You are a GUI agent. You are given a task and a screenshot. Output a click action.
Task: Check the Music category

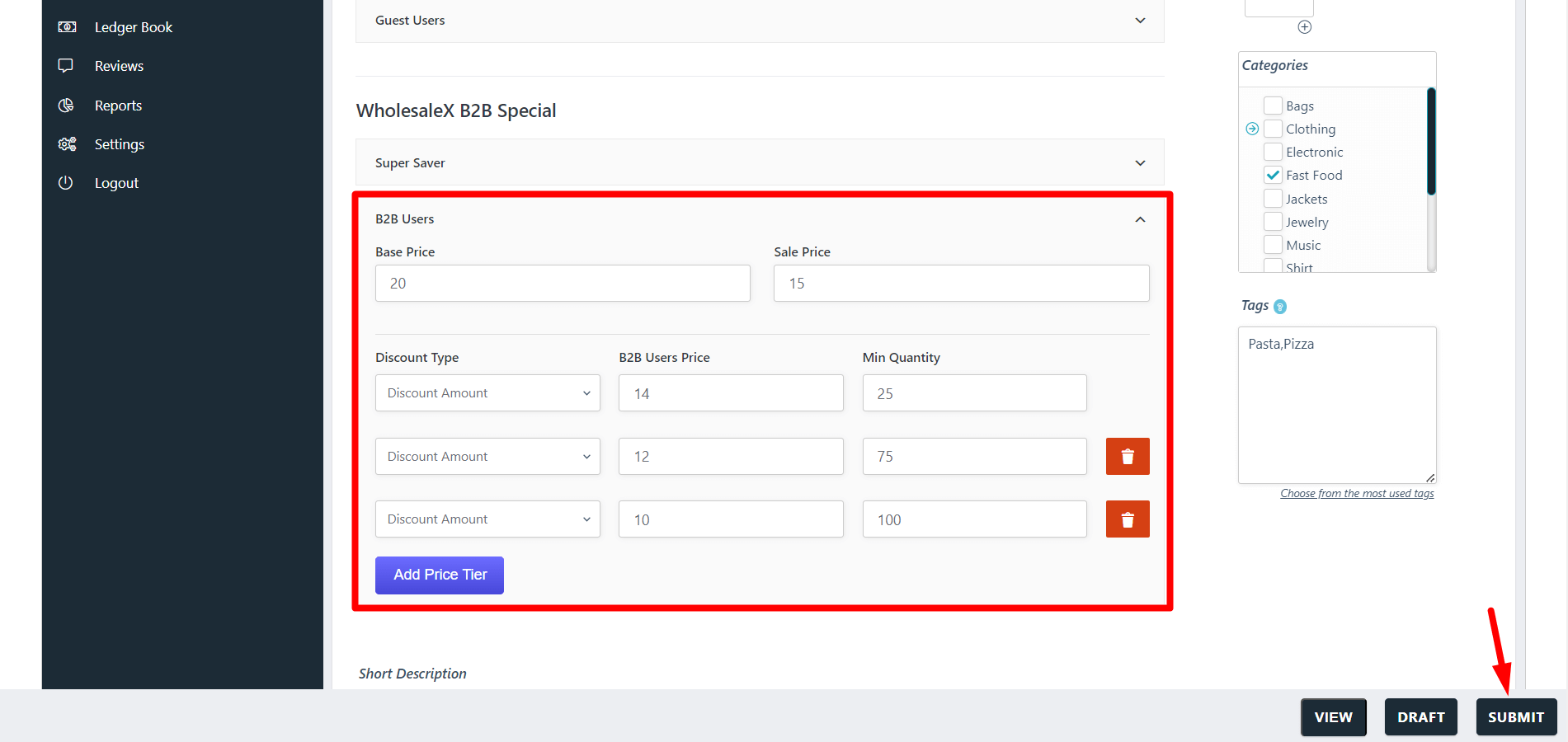tap(1273, 245)
